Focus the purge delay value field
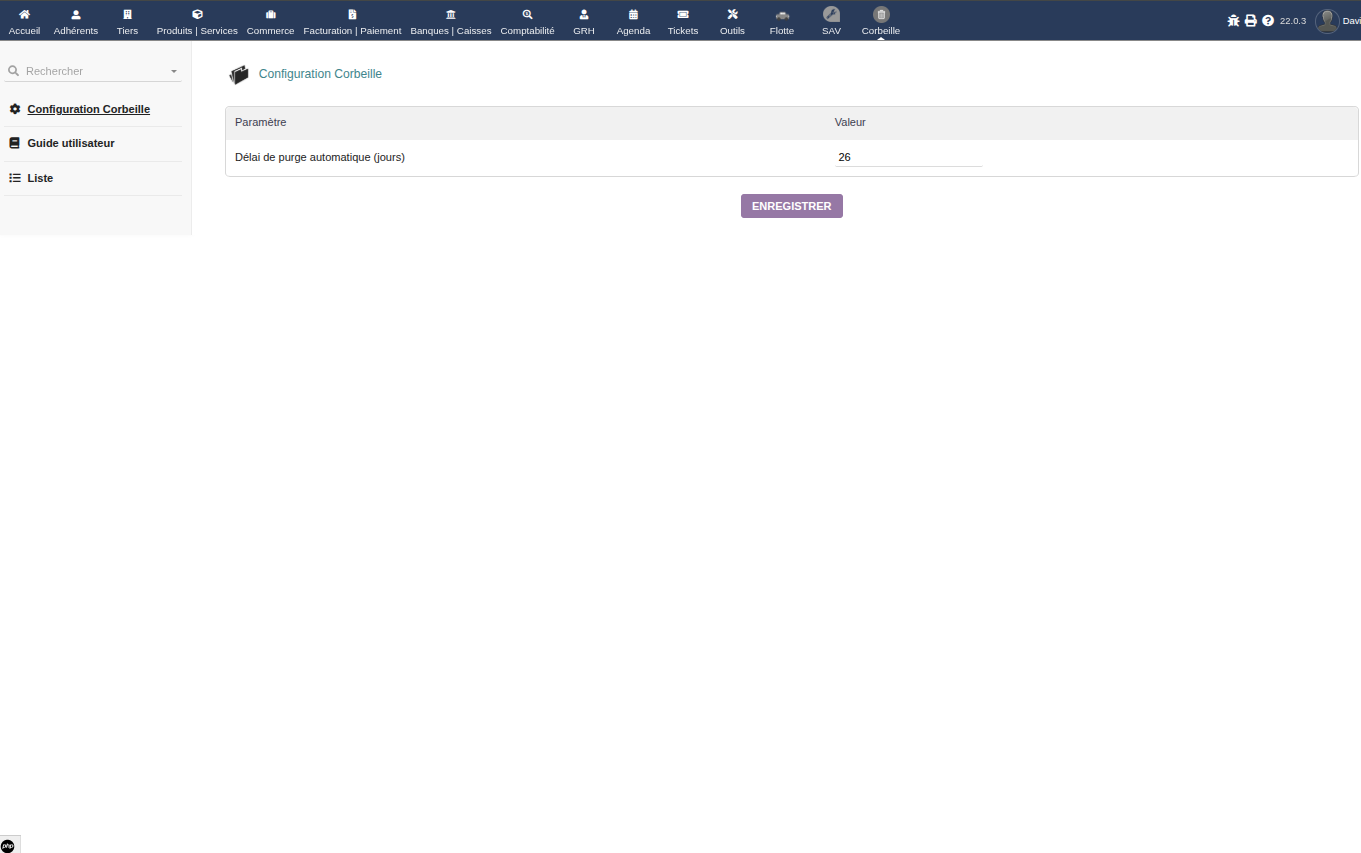Image resolution: width=1361 pixels, height=853 pixels. (909, 157)
